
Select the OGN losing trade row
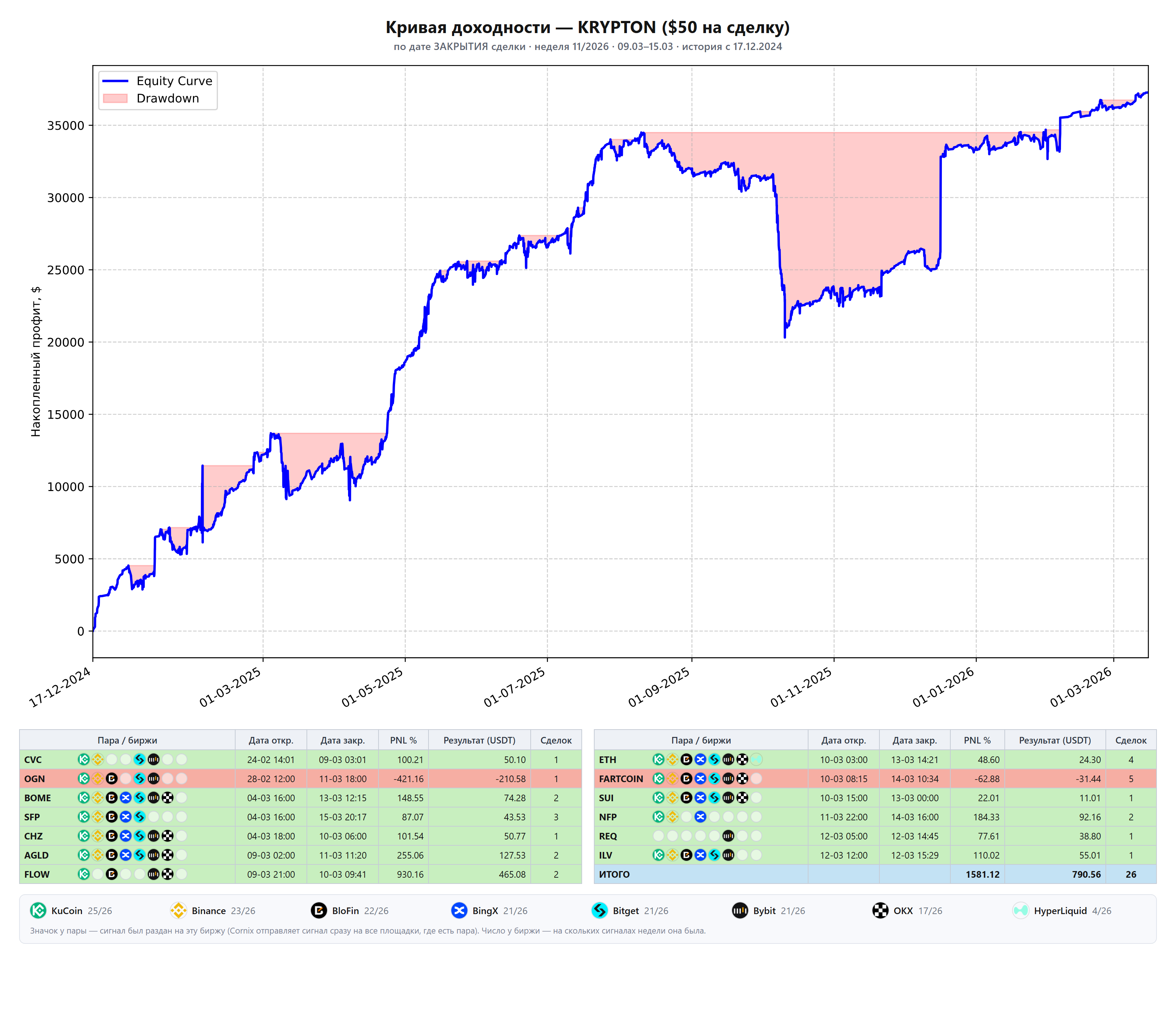(x=300, y=778)
